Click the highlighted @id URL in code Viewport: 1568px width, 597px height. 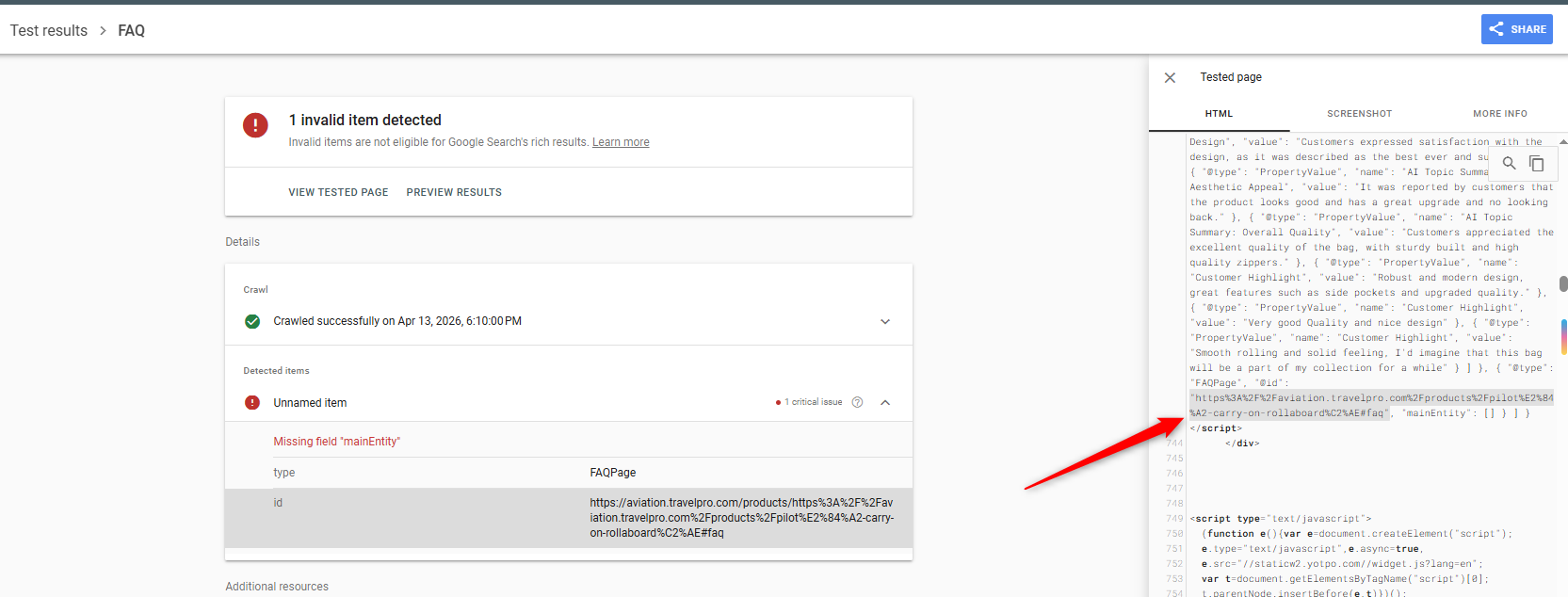pos(1371,406)
